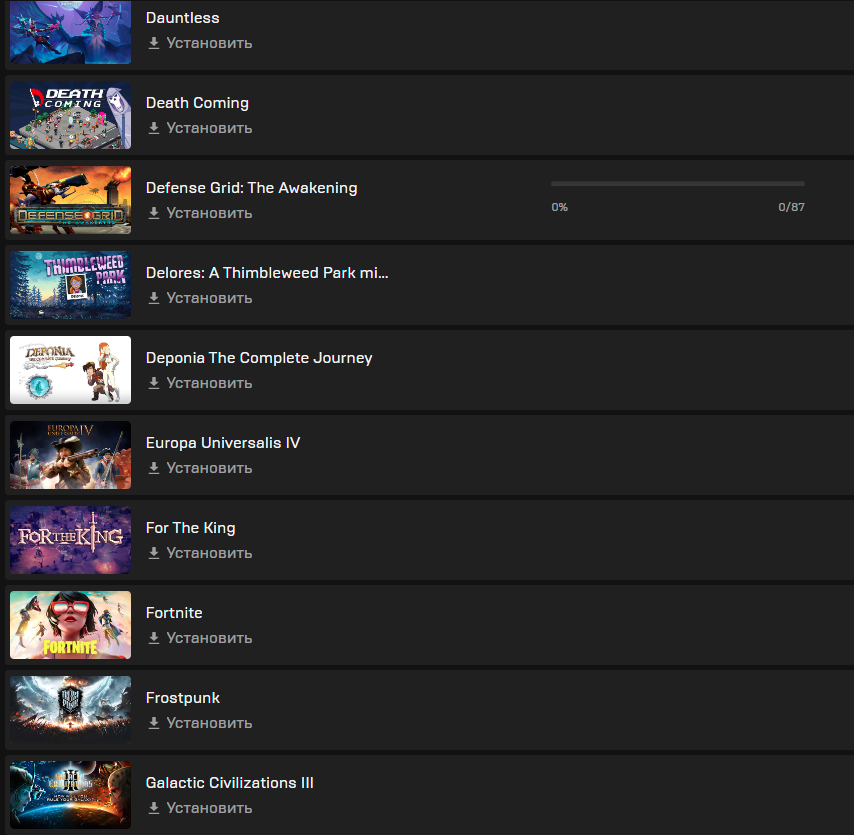The image size is (854, 835).
Task: Click download icon under For The King
Action: (x=154, y=553)
